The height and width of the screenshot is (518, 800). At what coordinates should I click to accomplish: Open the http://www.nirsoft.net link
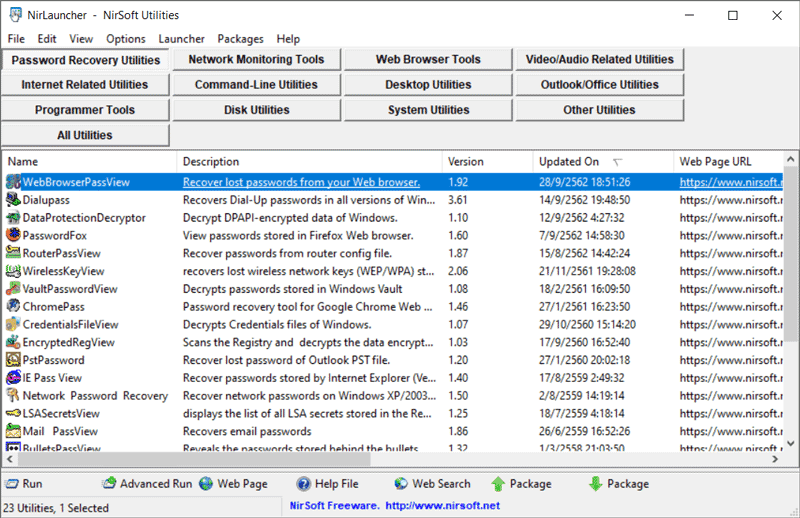coord(442,505)
